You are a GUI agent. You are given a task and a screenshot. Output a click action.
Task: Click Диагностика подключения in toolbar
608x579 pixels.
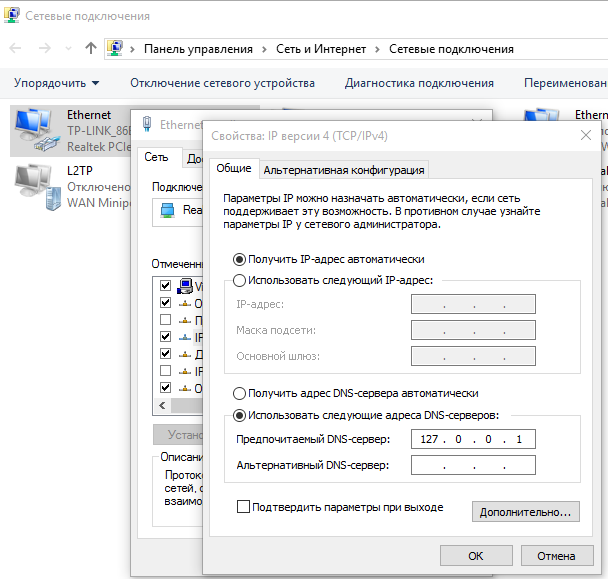pos(419,83)
